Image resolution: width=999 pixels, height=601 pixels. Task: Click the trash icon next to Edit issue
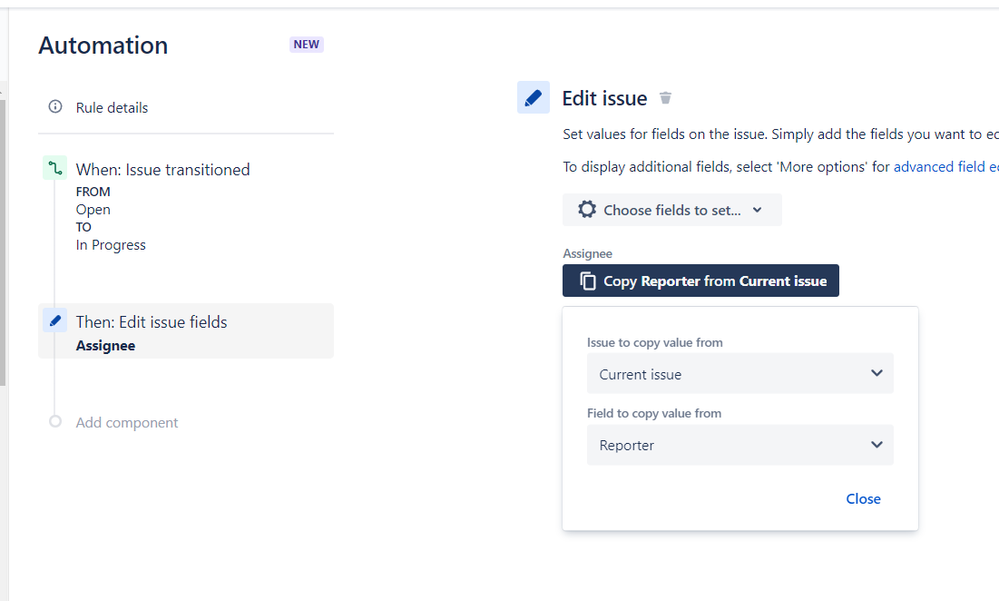click(x=665, y=98)
